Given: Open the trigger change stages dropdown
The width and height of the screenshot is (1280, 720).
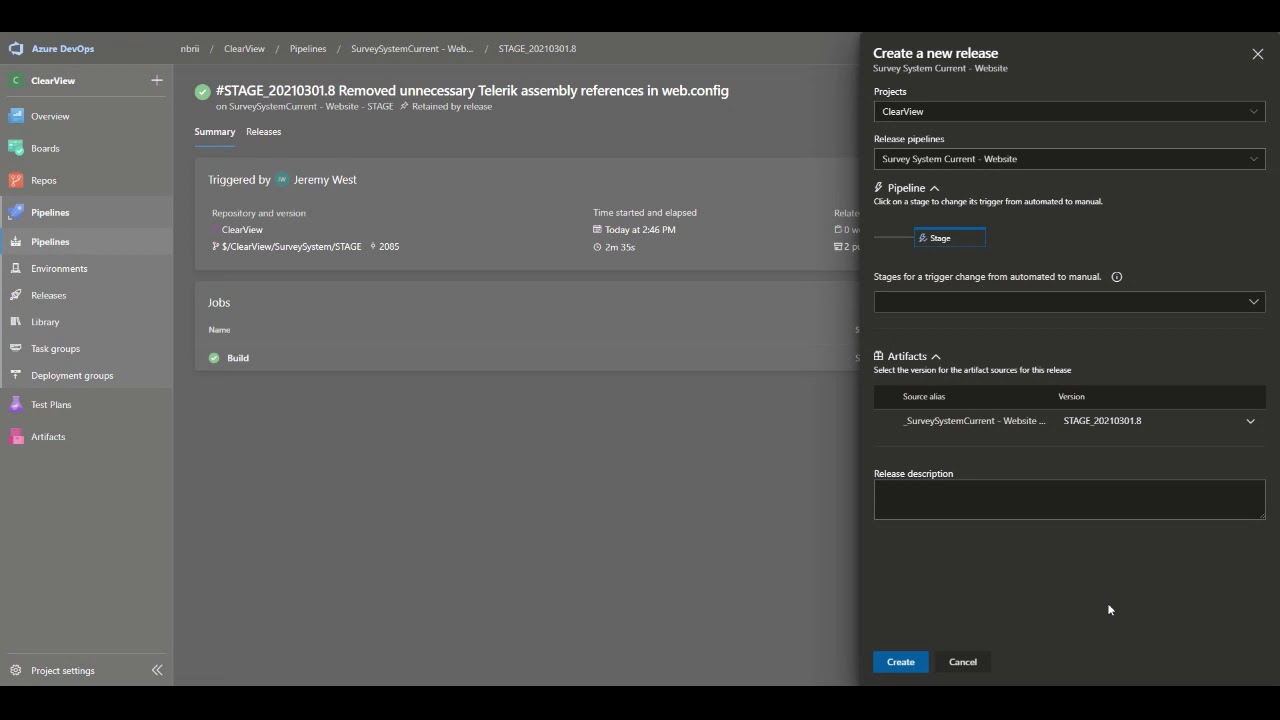Looking at the screenshot, I should [1069, 302].
